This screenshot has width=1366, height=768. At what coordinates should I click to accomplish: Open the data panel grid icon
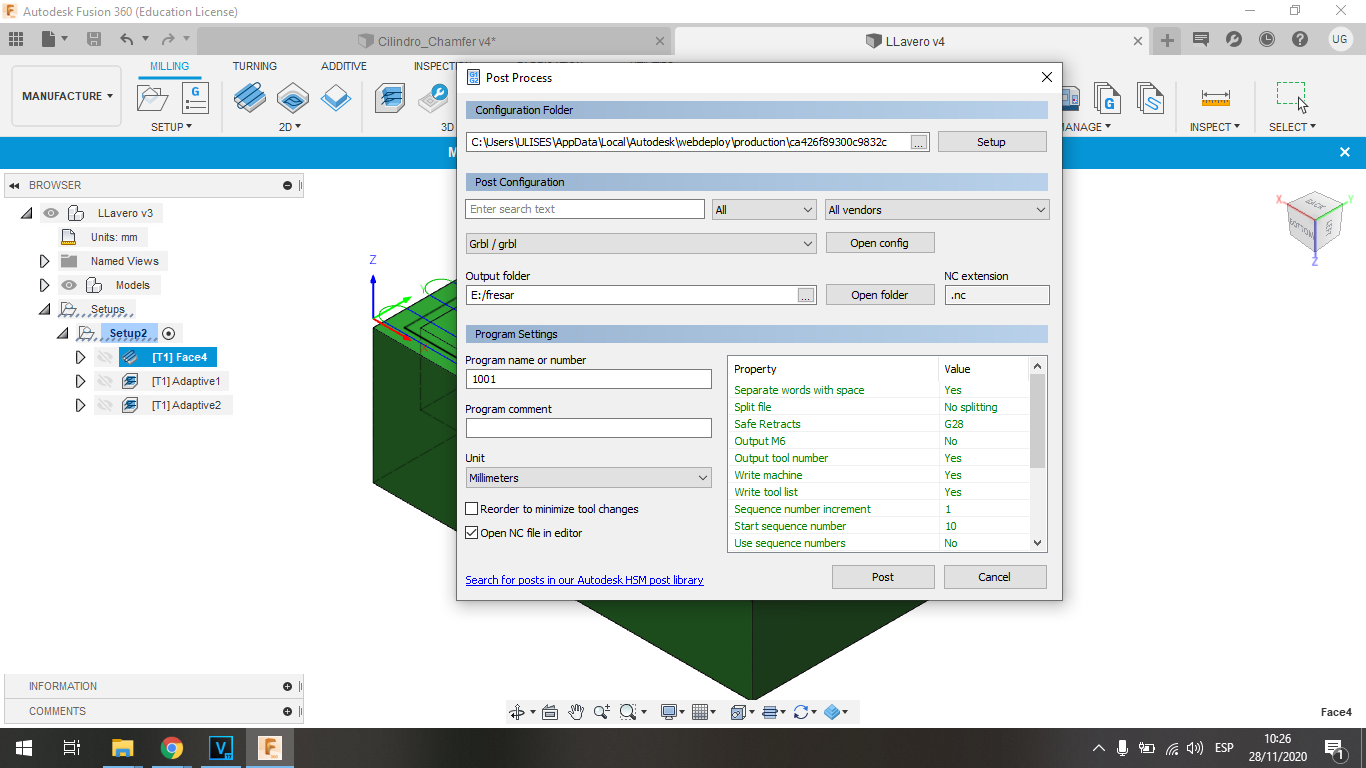pos(16,40)
